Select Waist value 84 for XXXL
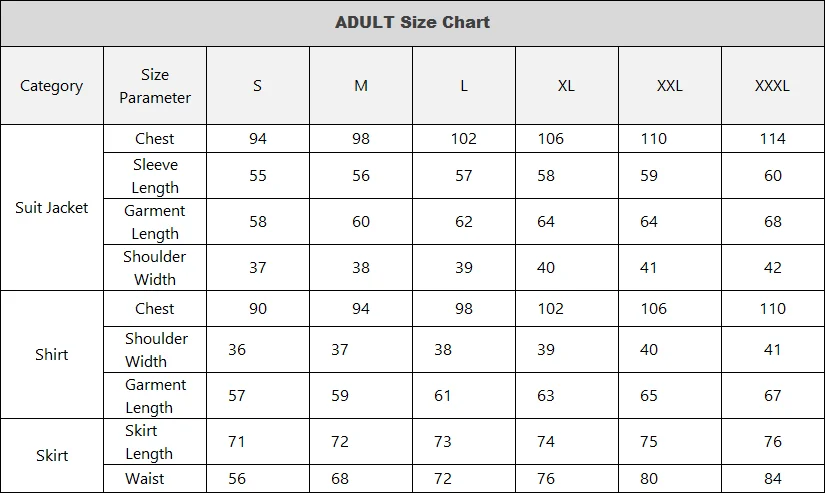The image size is (826, 494). (772, 479)
